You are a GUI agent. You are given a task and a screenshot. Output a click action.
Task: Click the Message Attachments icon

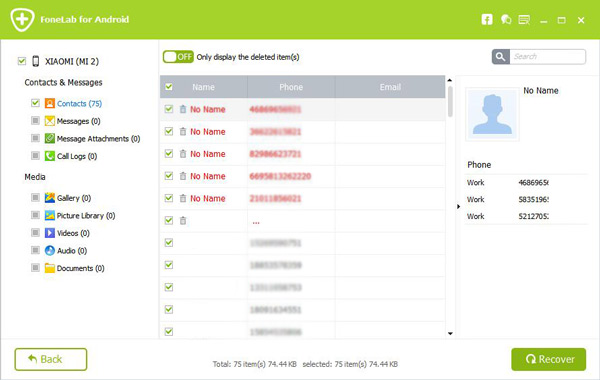pos(50,138)
